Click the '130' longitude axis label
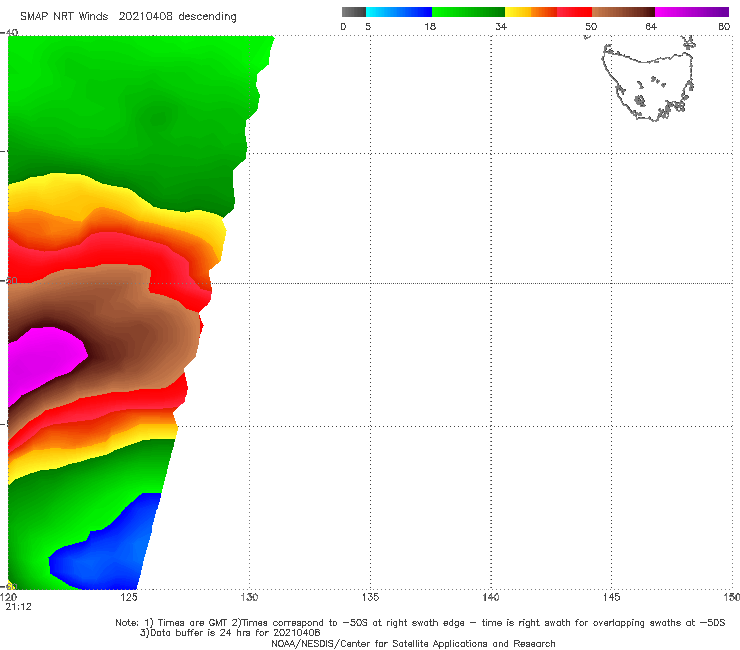 250,597
